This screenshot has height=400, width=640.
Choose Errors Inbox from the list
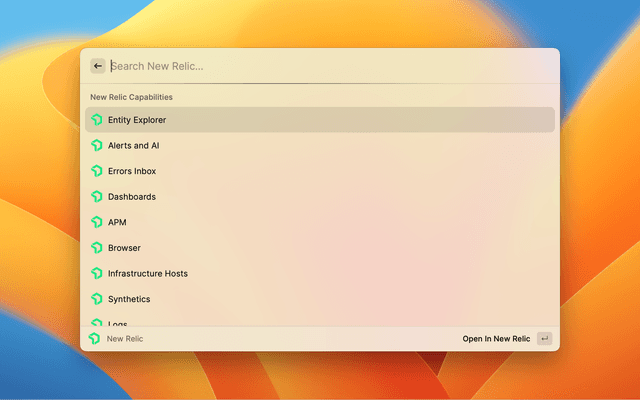[132, 171]
